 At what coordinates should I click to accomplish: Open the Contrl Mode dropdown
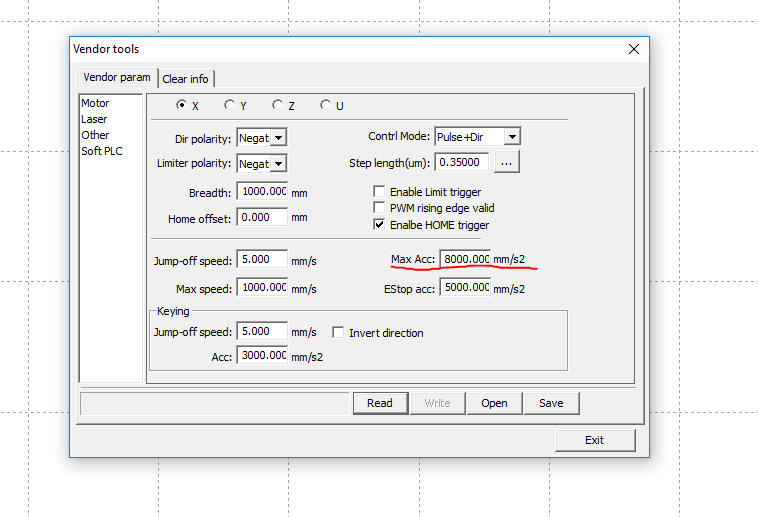pyautogui.click(x=511, y=137)
